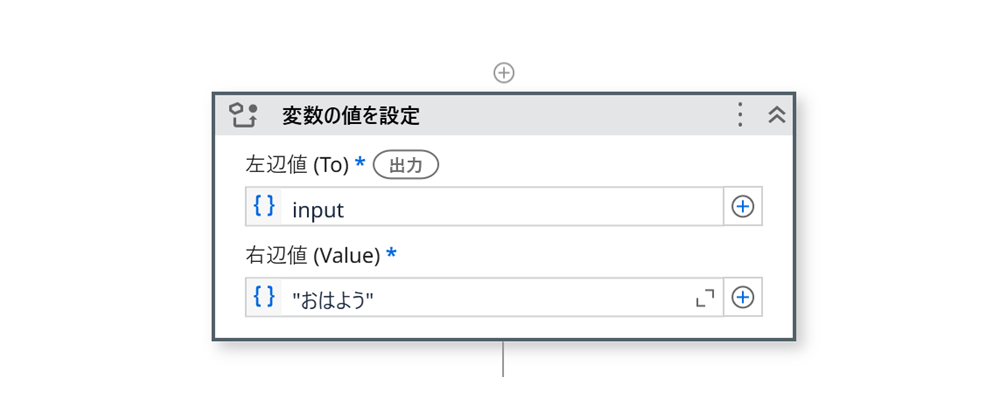Click the plus button beside 左辺値 field
Image resolution: width=1000 pixels, height=411 pixels.
pyautogui.click(x=743, y=207)
